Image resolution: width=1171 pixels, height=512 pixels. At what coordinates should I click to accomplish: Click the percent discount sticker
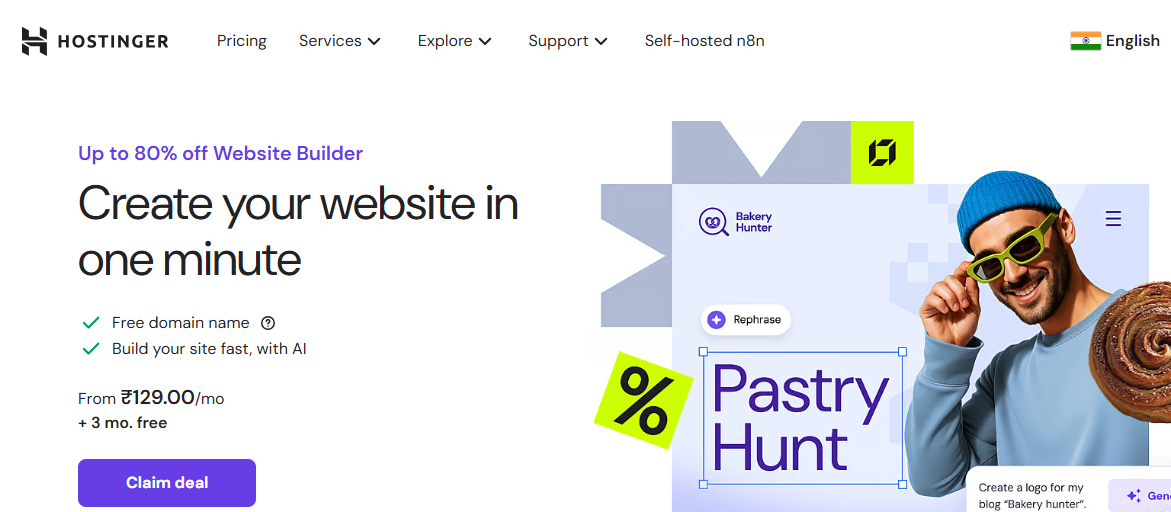click(643, 401)
